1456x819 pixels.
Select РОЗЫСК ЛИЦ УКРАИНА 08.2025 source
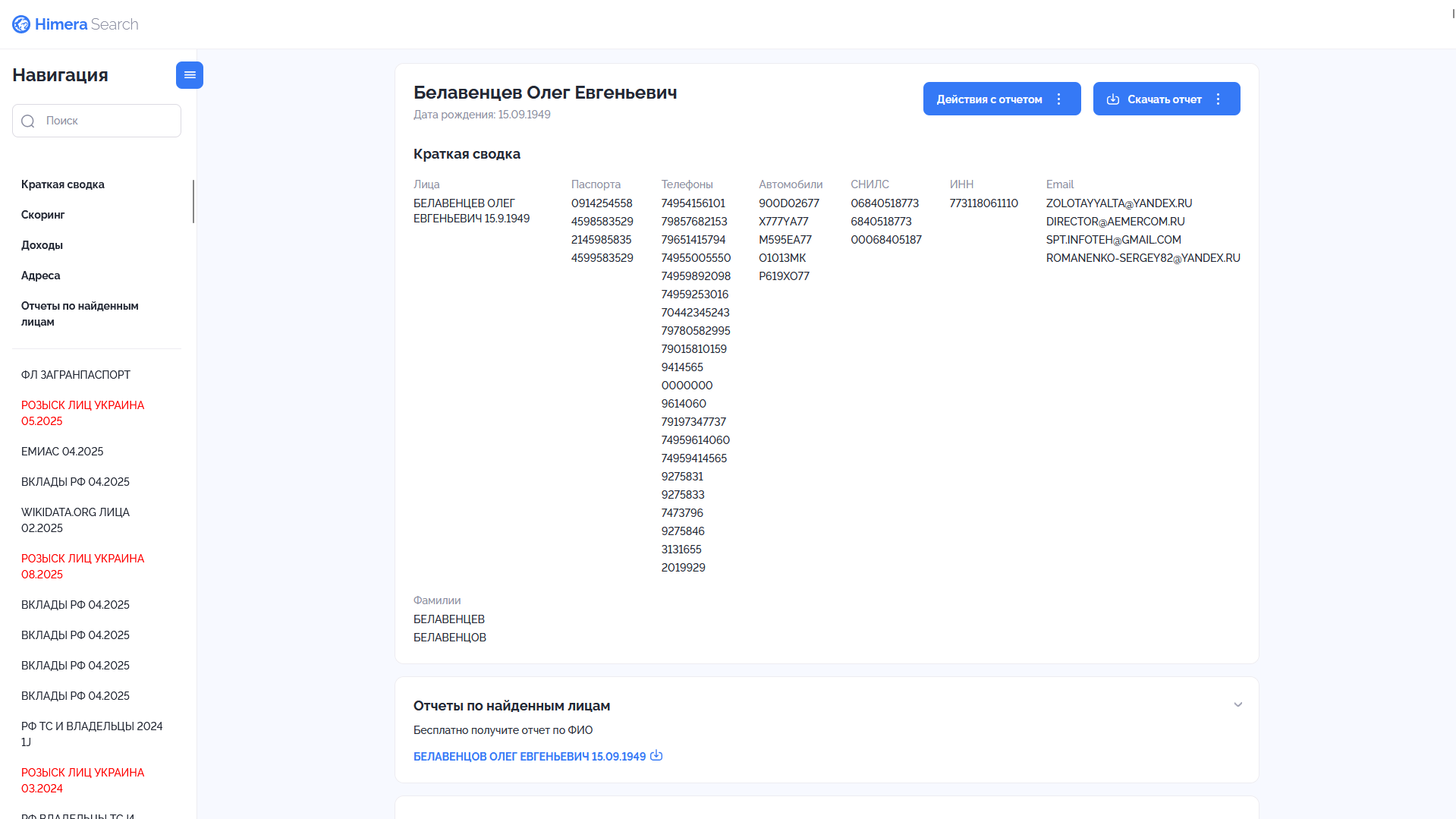click(83, 566)
